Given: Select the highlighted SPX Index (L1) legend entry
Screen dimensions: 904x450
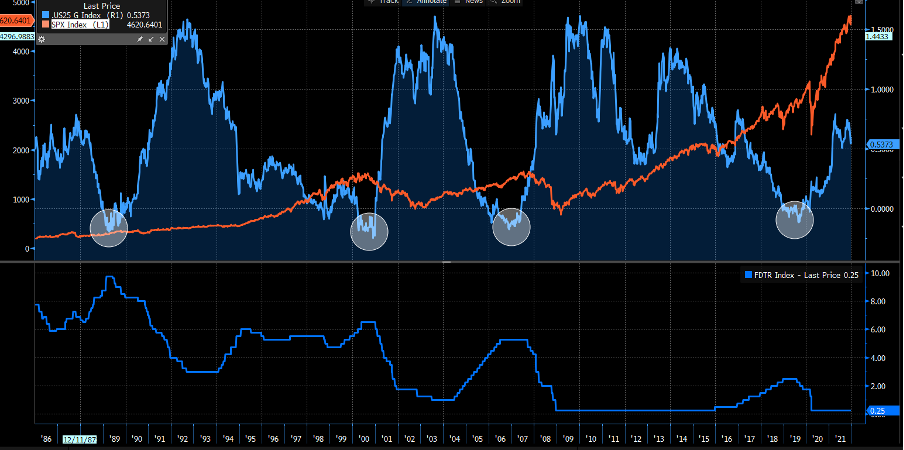Looking at the screenshot, I should (x=78, y=25).
